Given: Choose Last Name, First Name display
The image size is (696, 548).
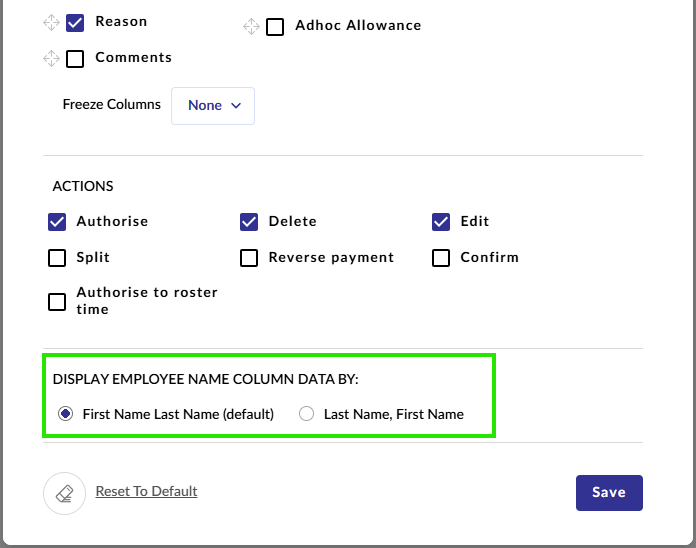Looking at the screenshot, I should 306,414.
